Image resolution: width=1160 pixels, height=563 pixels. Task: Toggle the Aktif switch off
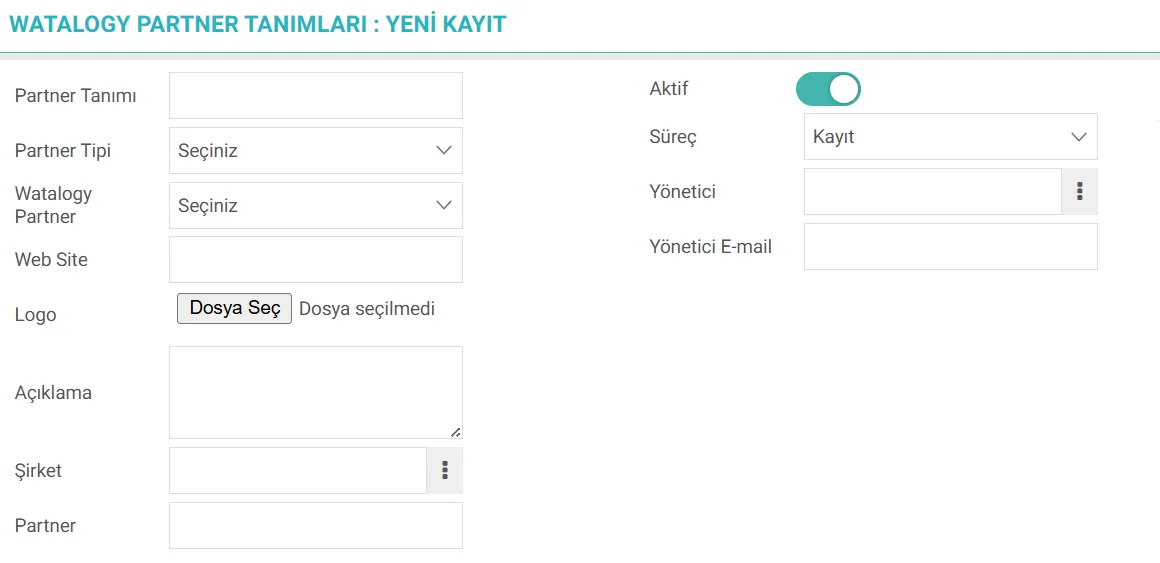click(828, 89)
